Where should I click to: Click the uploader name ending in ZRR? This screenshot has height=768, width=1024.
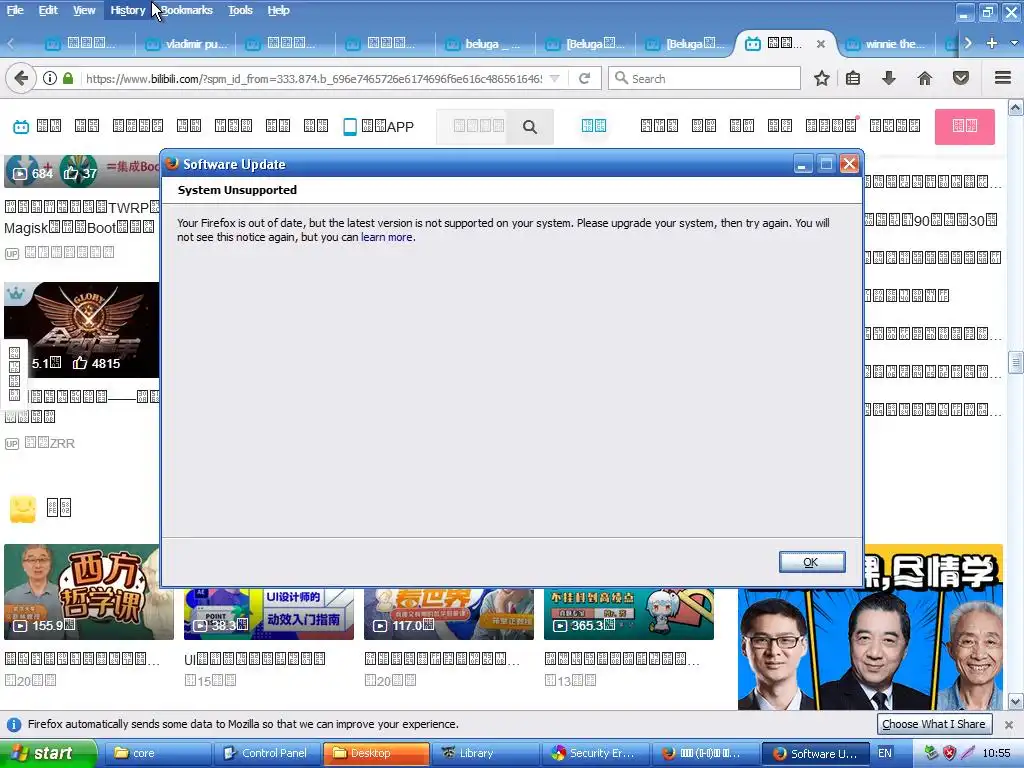(50, 443)
